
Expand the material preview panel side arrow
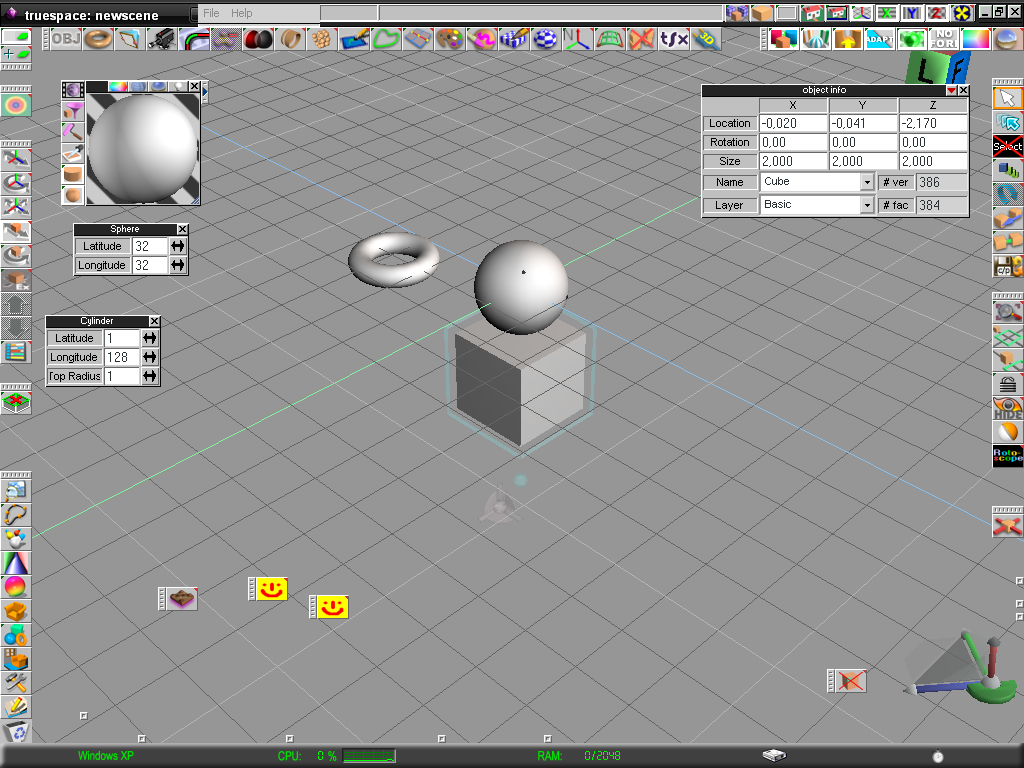coord(204,93)
